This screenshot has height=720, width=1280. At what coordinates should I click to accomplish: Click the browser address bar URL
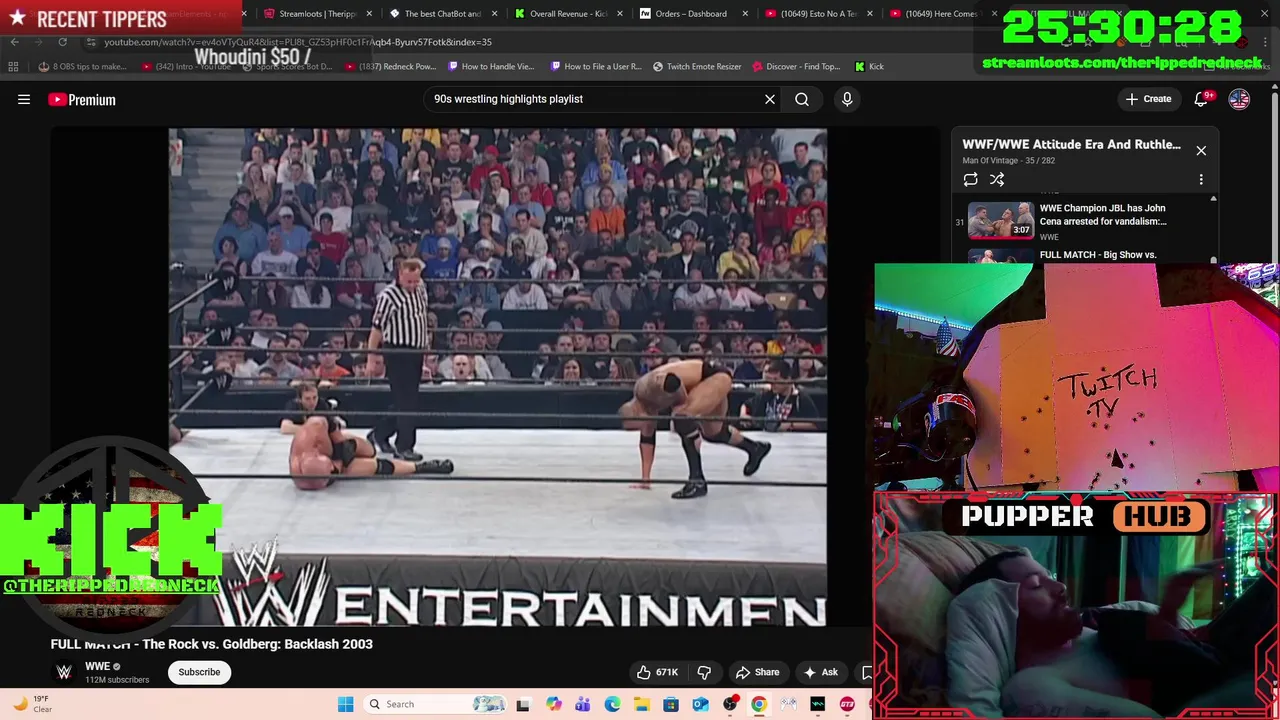298,42
